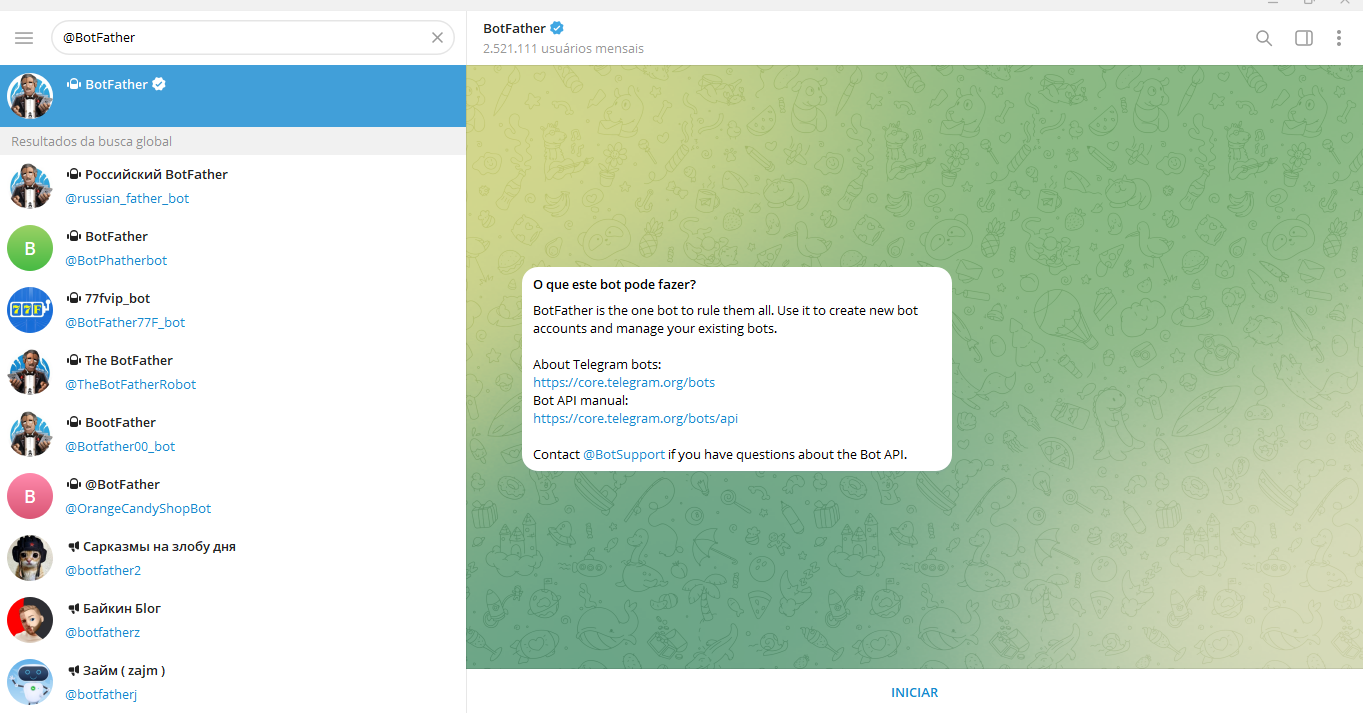Click the BotFather name in chat header
The width and height of the screenshot is (1363, 713).
tap(514, 28)
